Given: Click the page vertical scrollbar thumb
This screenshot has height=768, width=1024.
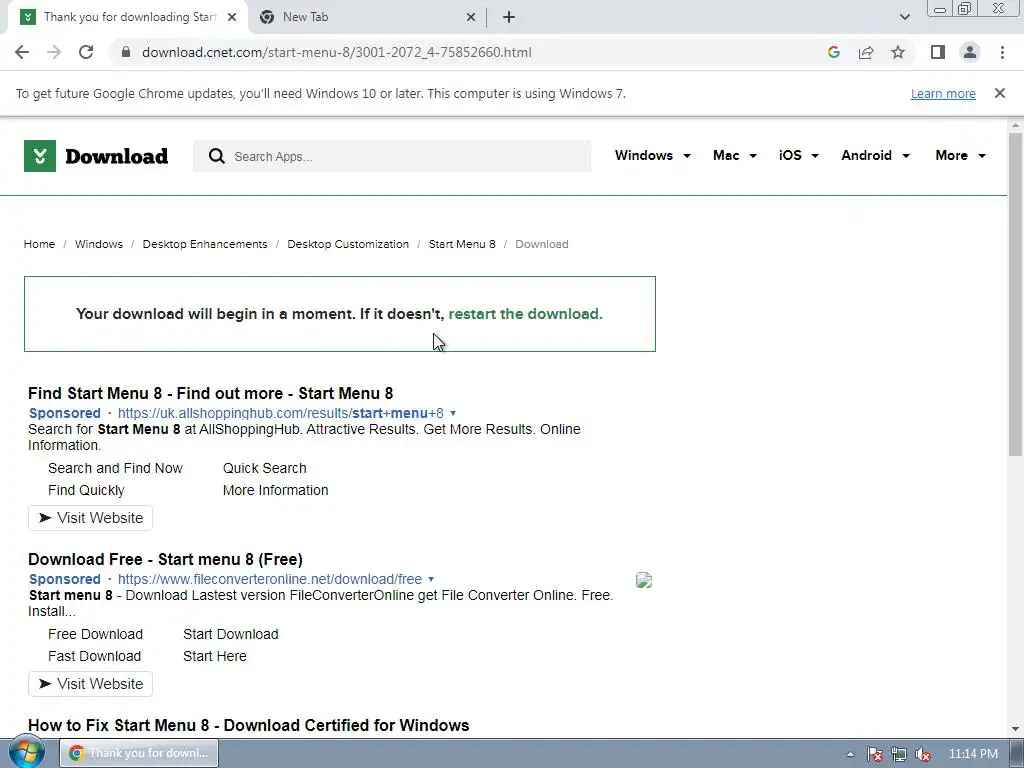Looking at the screenshot, I should point(1016,294).
